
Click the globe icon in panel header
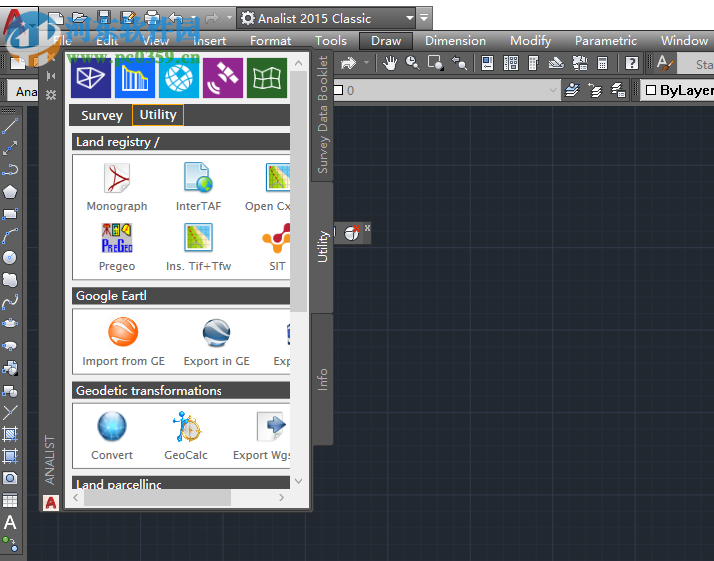click(x=179, y=78)
